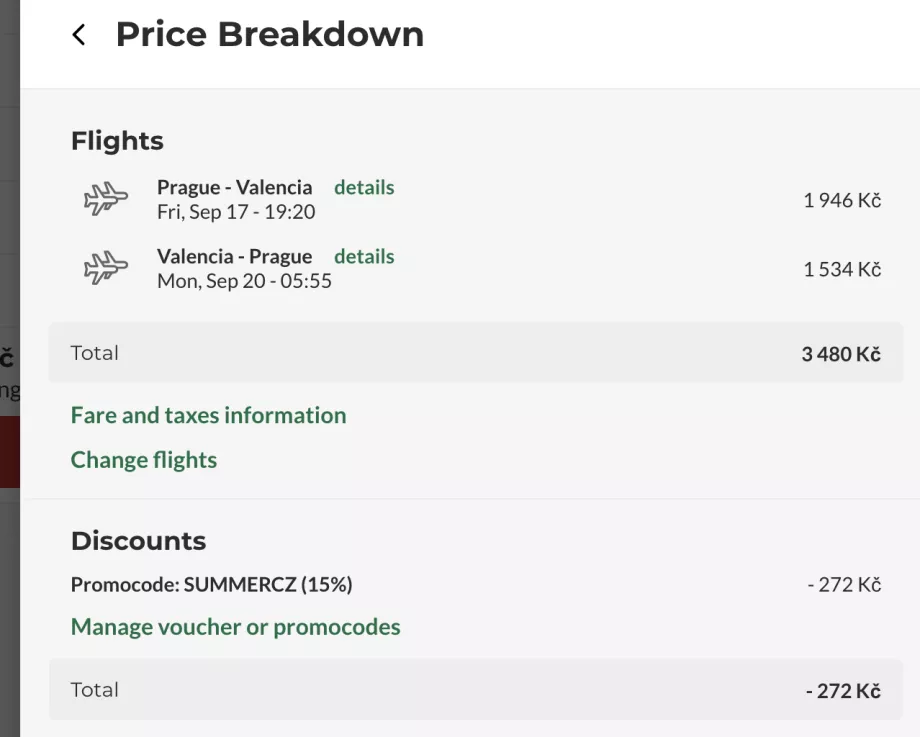Click the outbound Prague-Valencia airplane icon

tap(105, 199)
